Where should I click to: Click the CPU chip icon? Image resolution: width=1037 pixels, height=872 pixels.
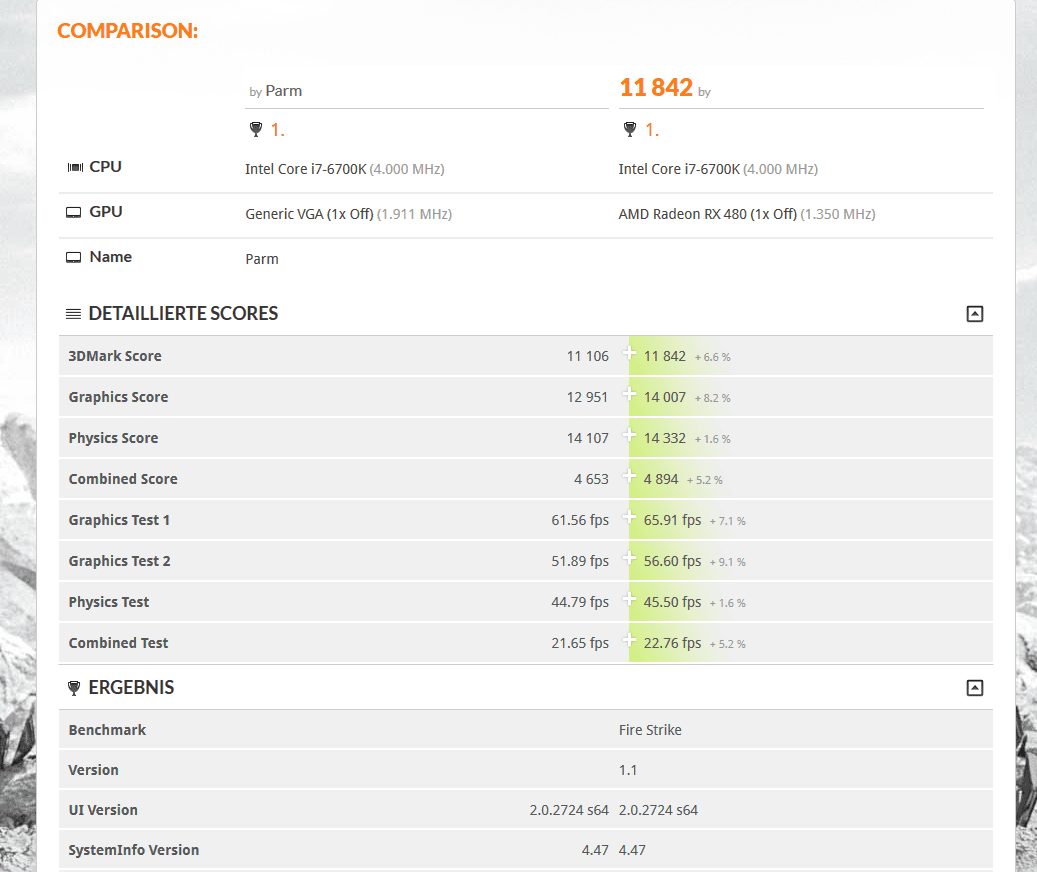point(75,167)
